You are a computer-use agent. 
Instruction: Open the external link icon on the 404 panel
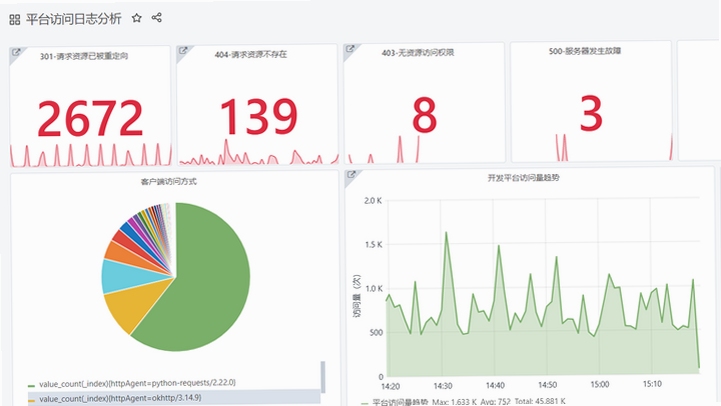[x=183, y=51]
